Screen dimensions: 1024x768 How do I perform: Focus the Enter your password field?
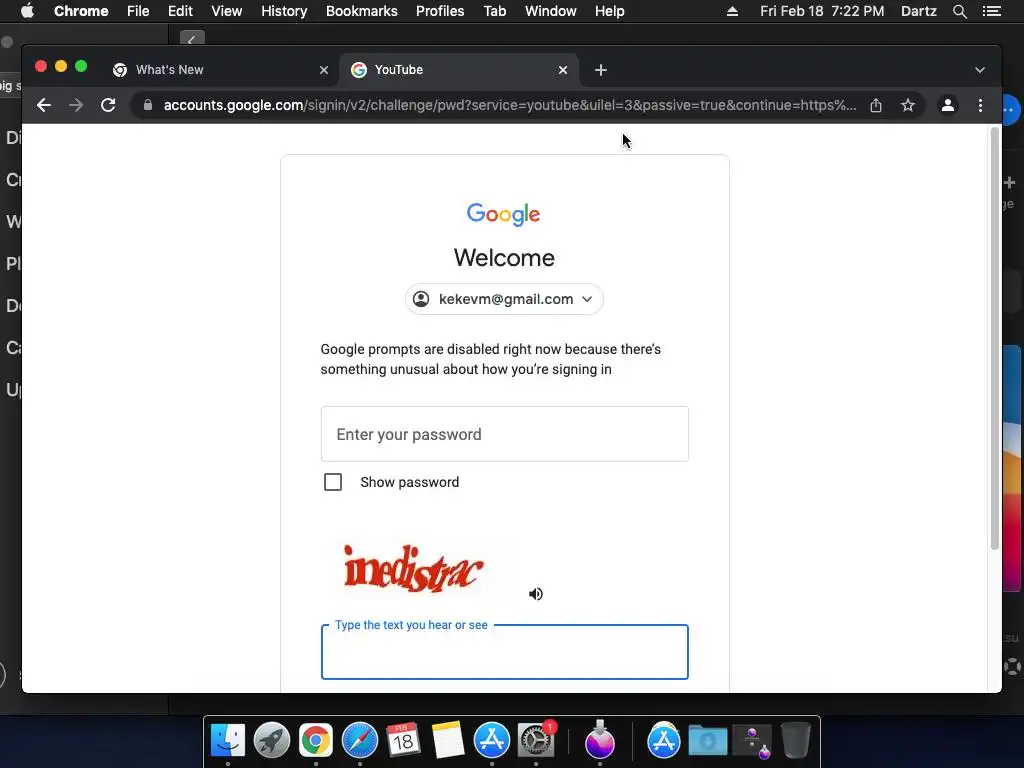tap(504, 434)
